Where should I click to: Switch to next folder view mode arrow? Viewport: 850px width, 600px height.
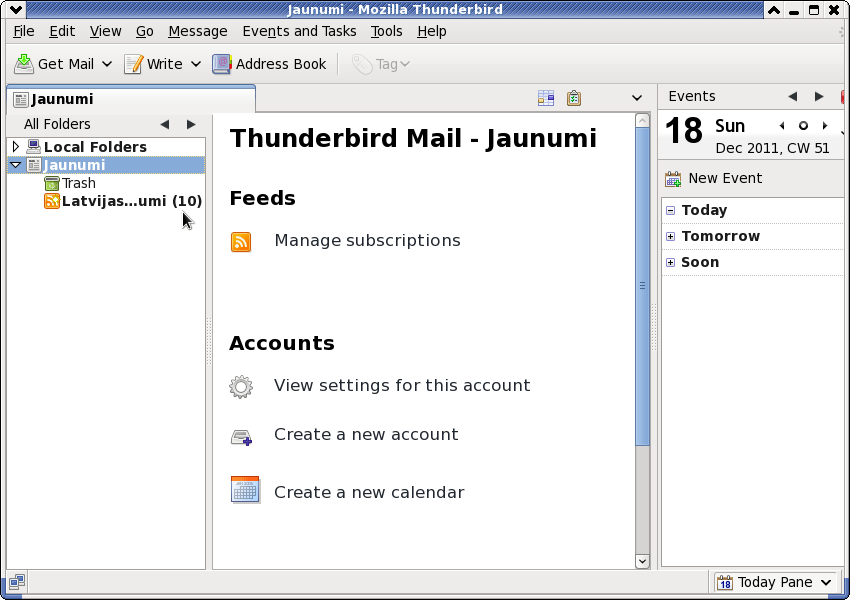coord(191,125)
